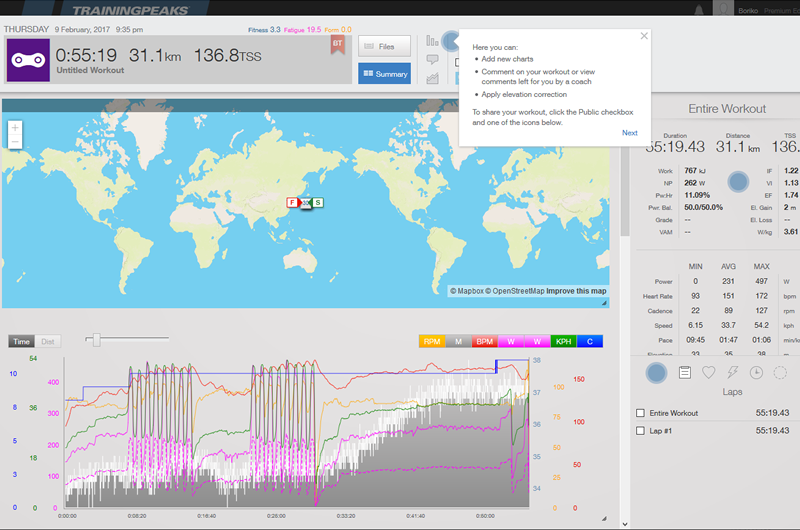Click the Improve this map link

point(576,291)
